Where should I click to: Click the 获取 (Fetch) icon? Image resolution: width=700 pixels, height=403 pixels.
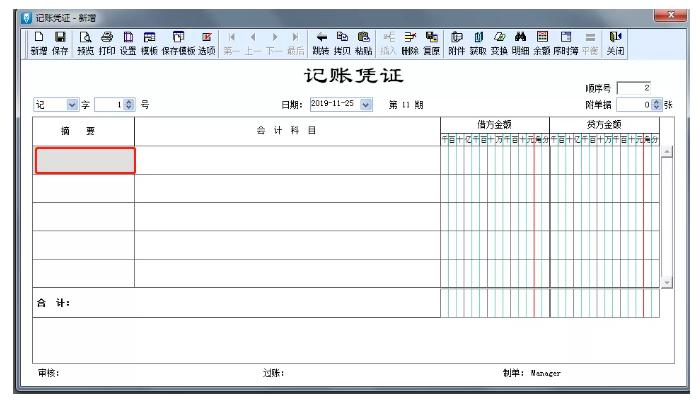[x=478, y=43]
